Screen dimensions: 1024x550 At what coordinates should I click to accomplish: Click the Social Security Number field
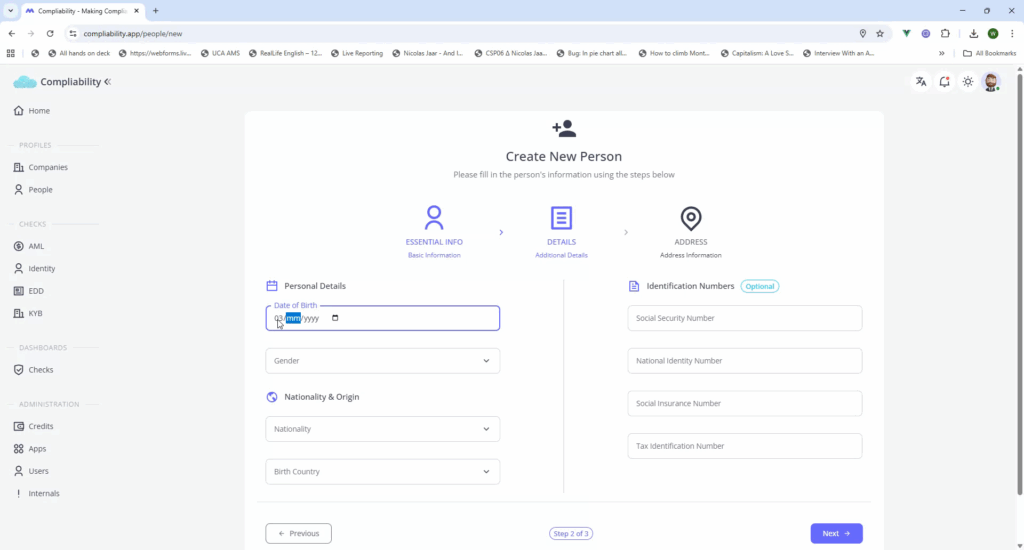[x=744, y=318]
